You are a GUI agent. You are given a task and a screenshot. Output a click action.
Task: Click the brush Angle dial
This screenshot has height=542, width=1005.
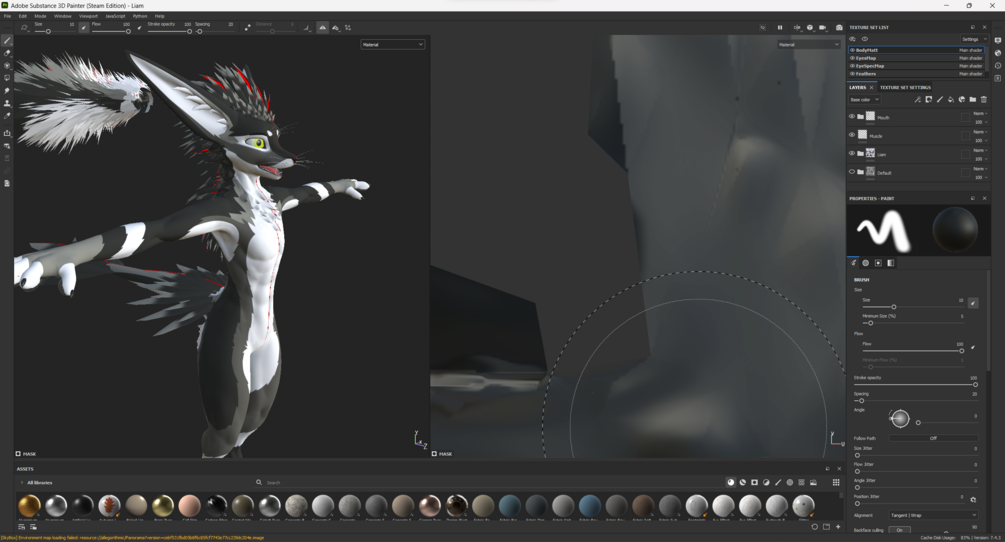coord(899,418)
